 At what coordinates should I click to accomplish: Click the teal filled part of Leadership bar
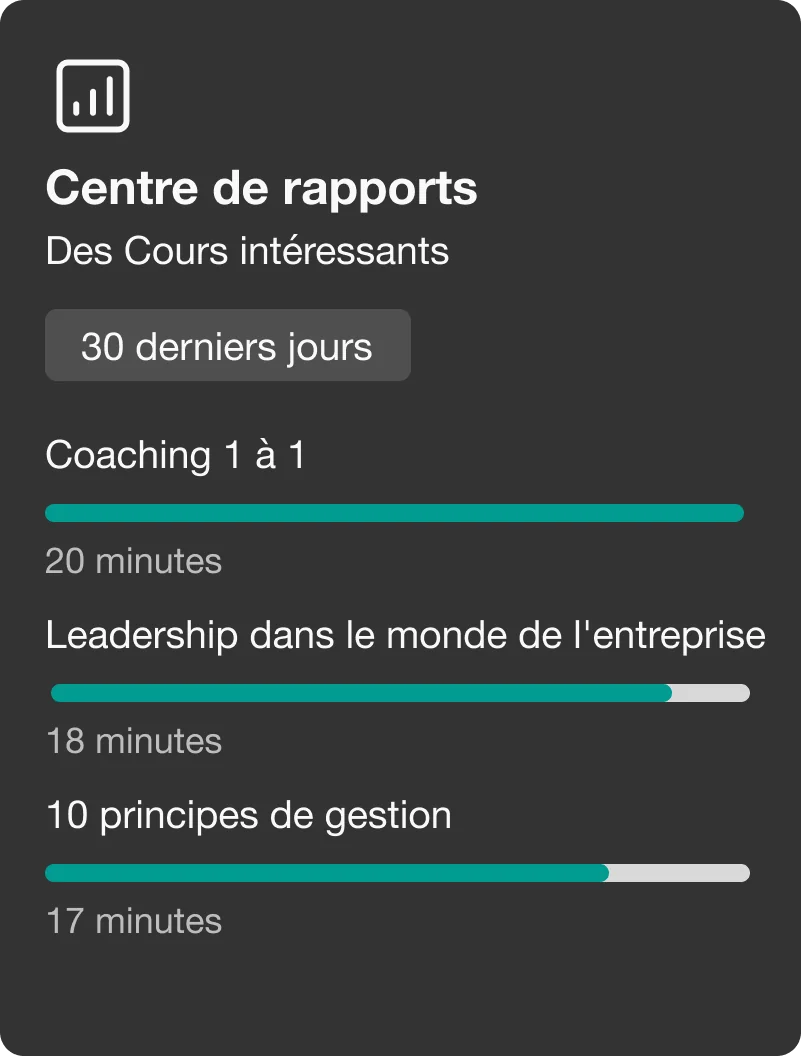tap(360, 693)
